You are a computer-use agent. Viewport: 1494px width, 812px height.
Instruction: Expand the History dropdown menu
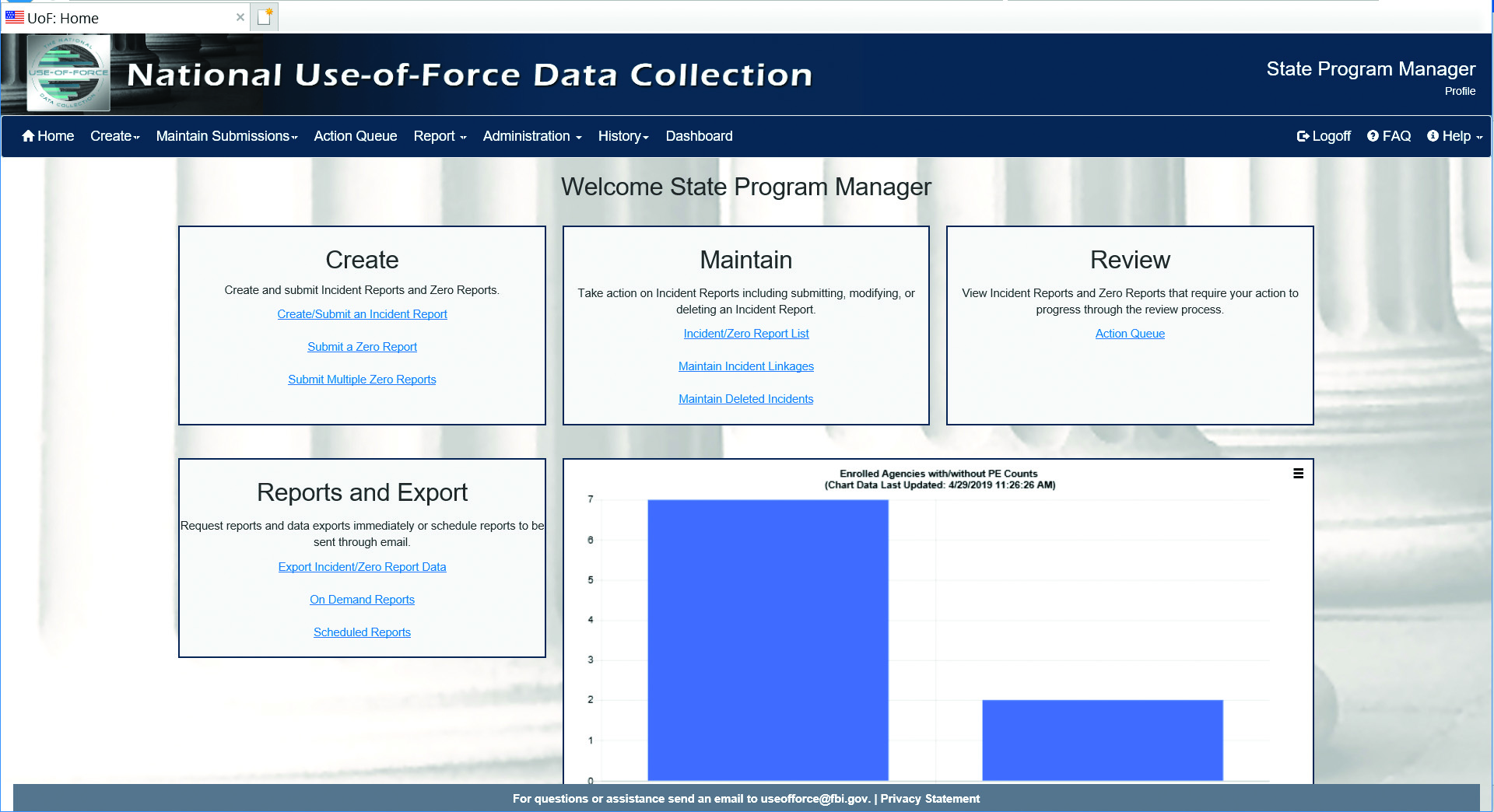622,136
